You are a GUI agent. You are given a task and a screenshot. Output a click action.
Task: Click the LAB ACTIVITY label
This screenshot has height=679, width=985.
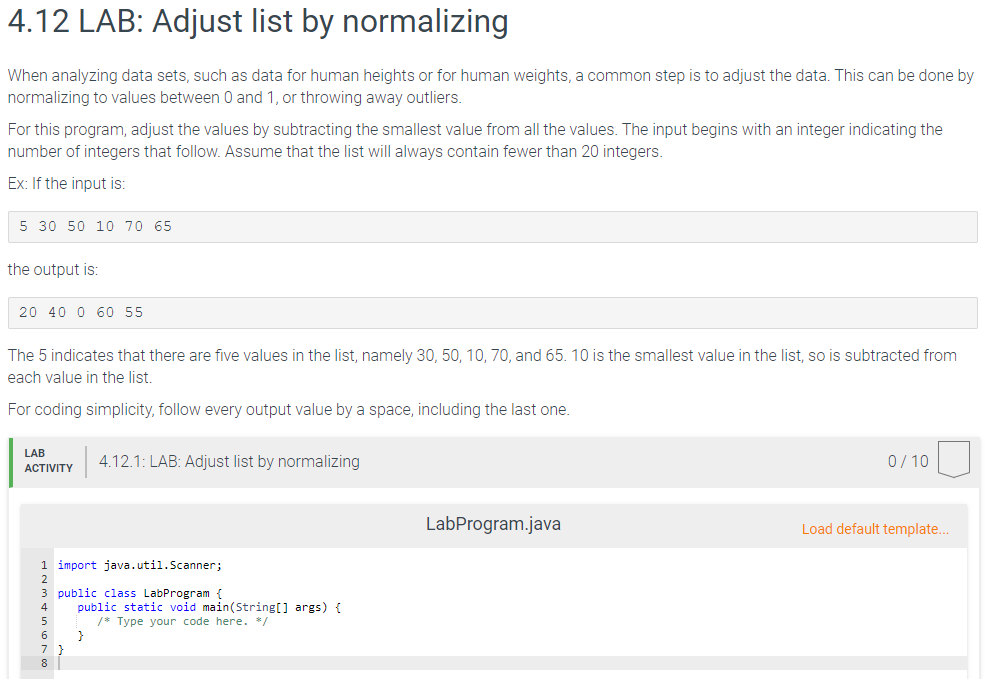pos(48,461)
